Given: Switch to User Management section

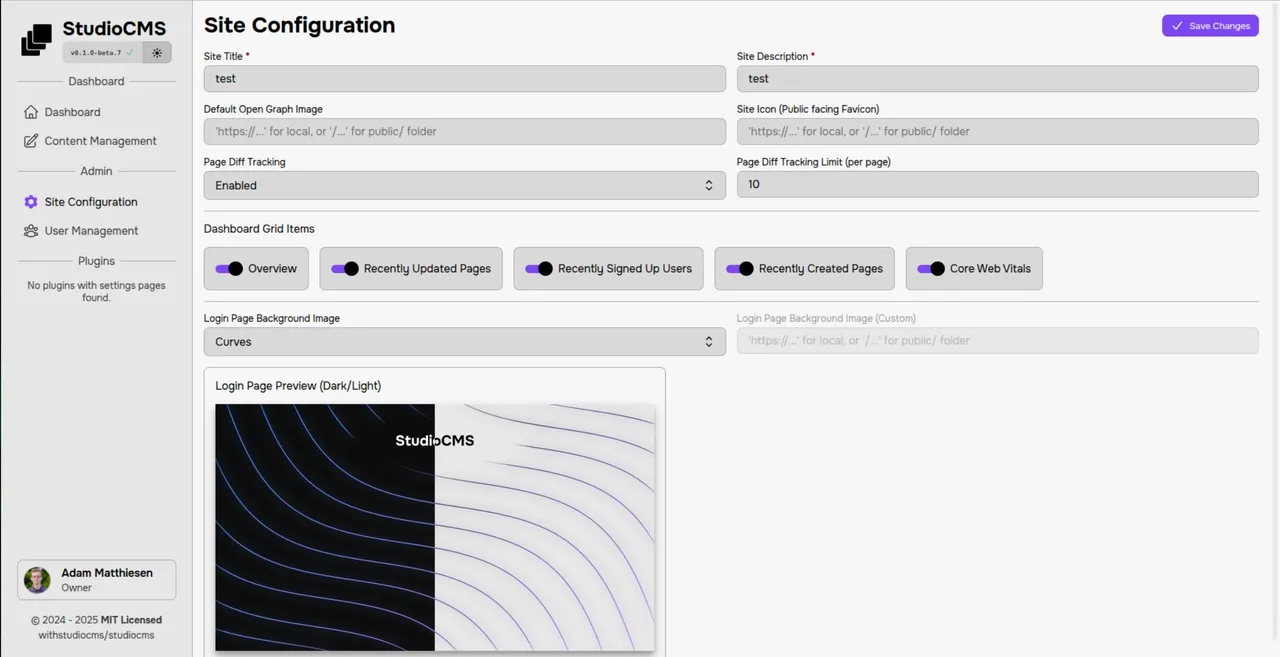Looking at the screenshot, I should point(91,231).
